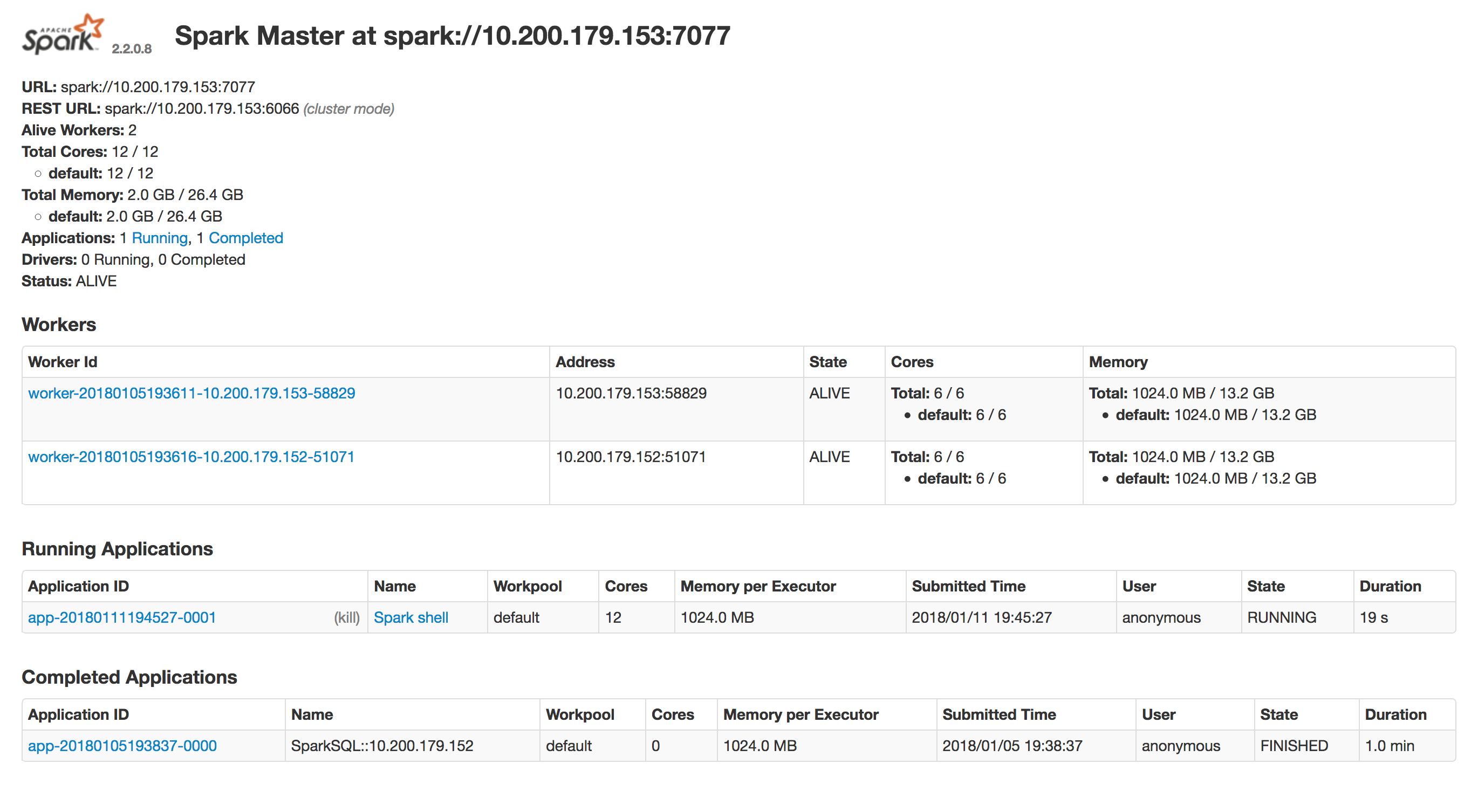Viewport: 1478px width, 812px height.
Task: Click Submitted Time header in Running Applications
Action: (968, 586)
